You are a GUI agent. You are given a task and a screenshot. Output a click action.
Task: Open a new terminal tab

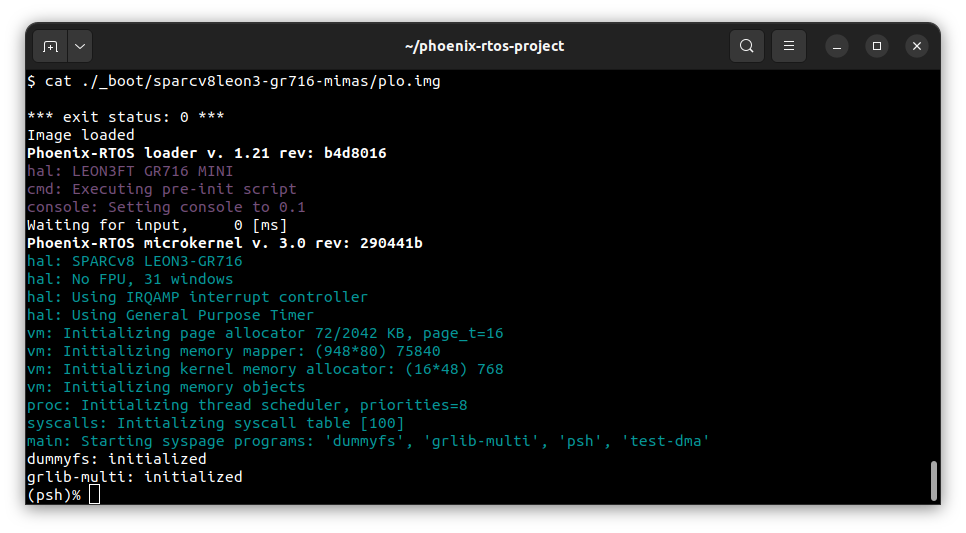51,46
